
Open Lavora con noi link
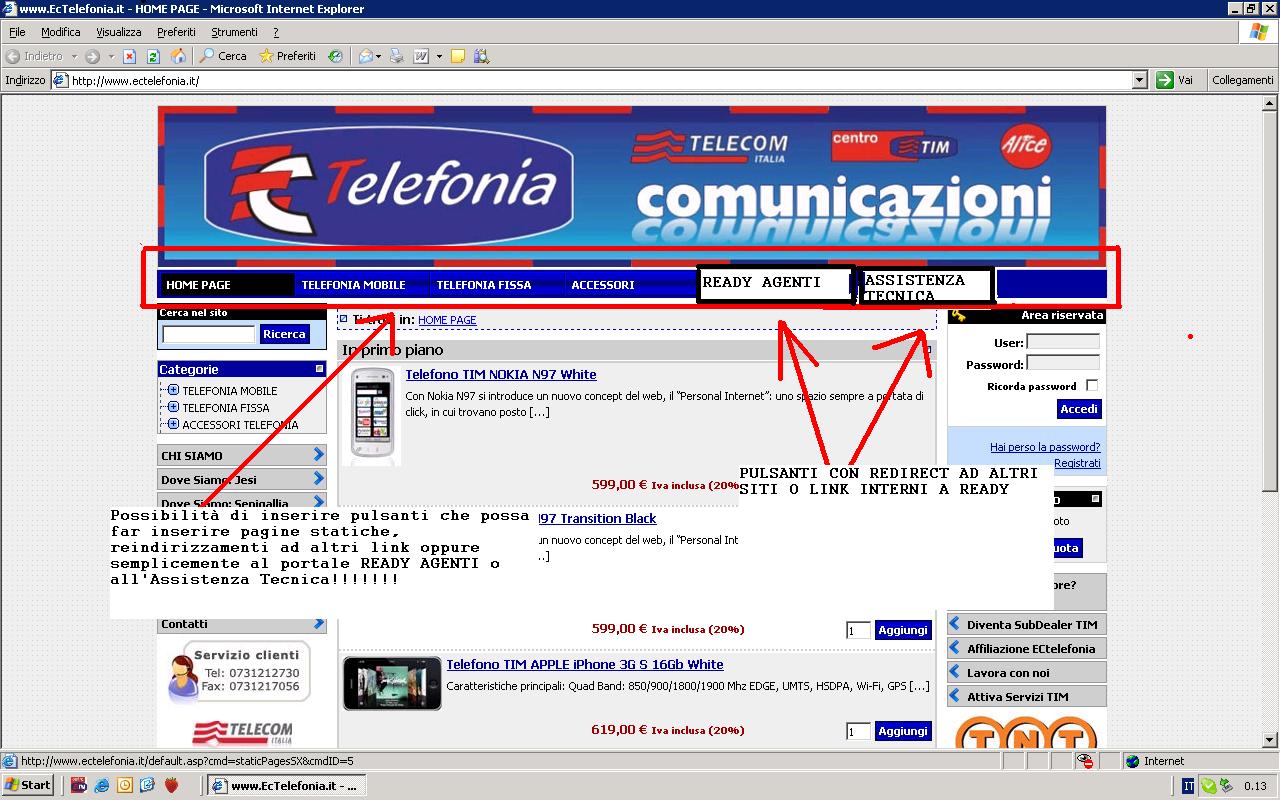pos(1027,673)
